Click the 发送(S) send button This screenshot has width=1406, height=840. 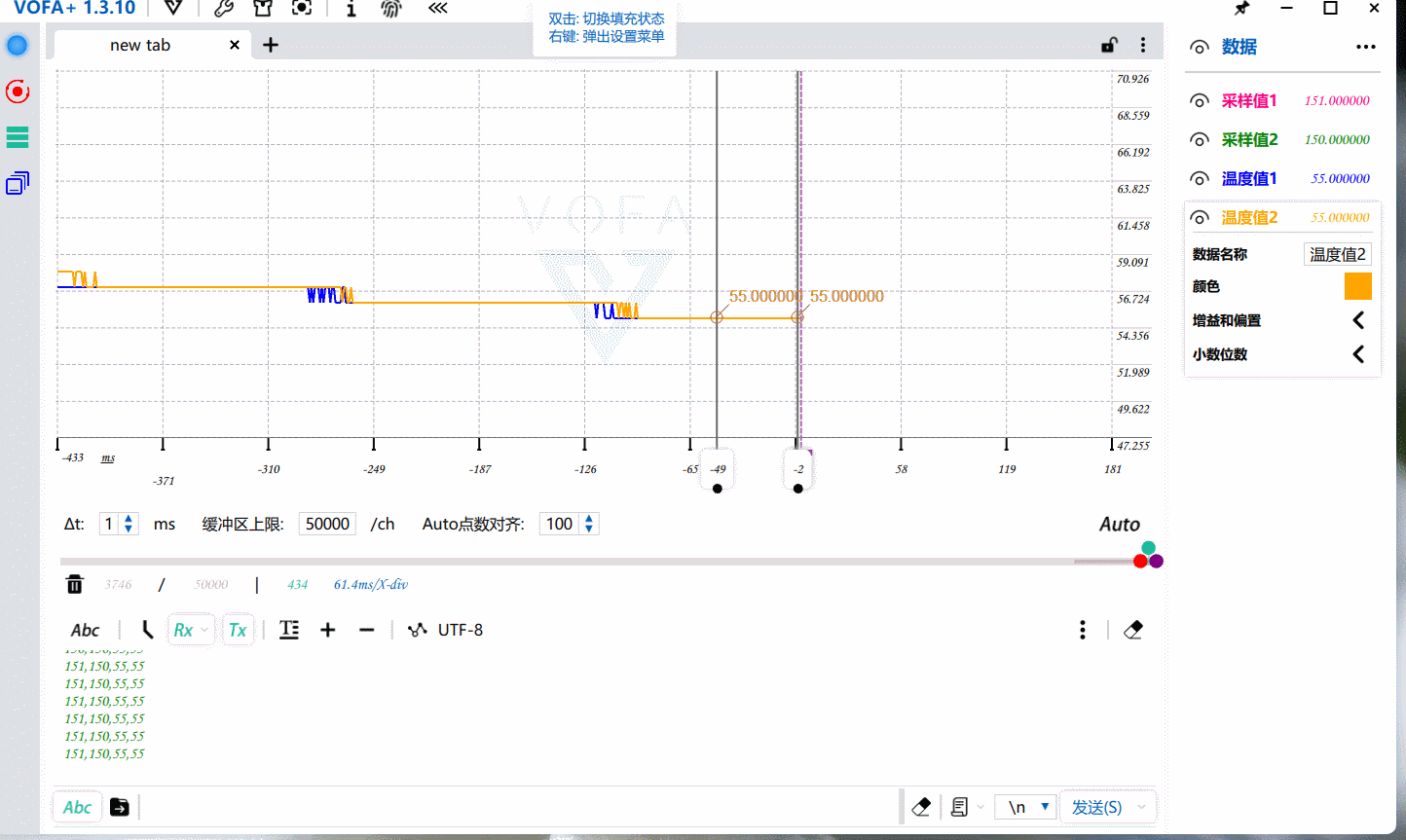pos(1096,807)
